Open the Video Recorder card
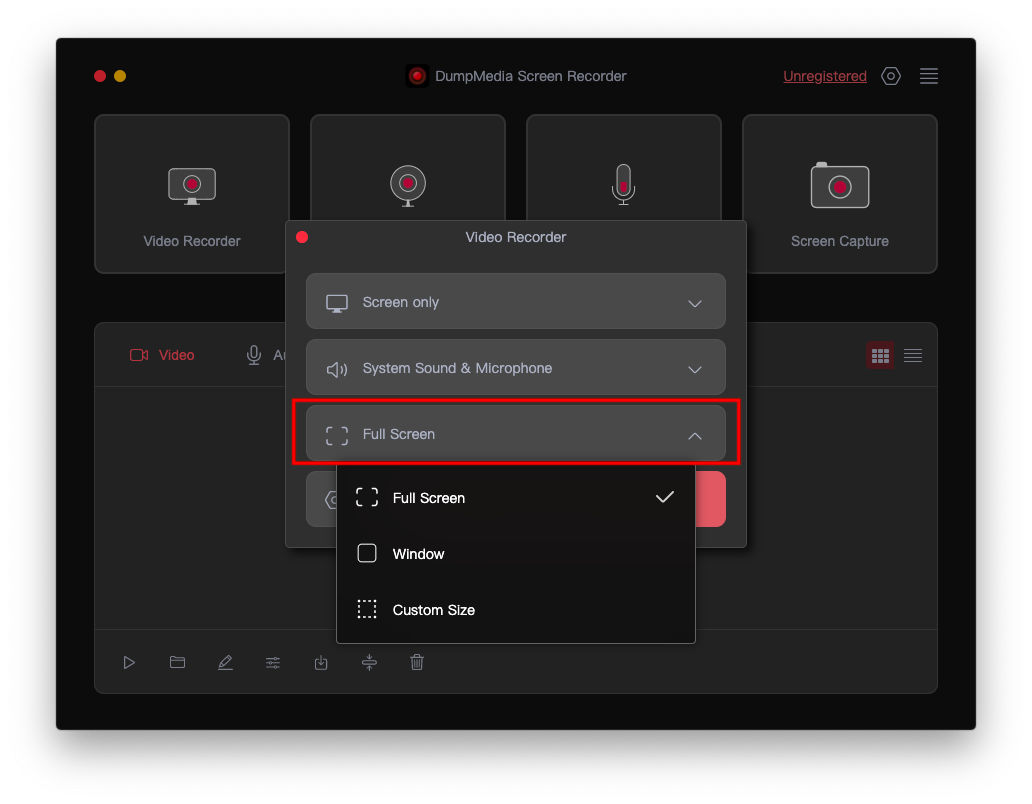 coord(192,193)
